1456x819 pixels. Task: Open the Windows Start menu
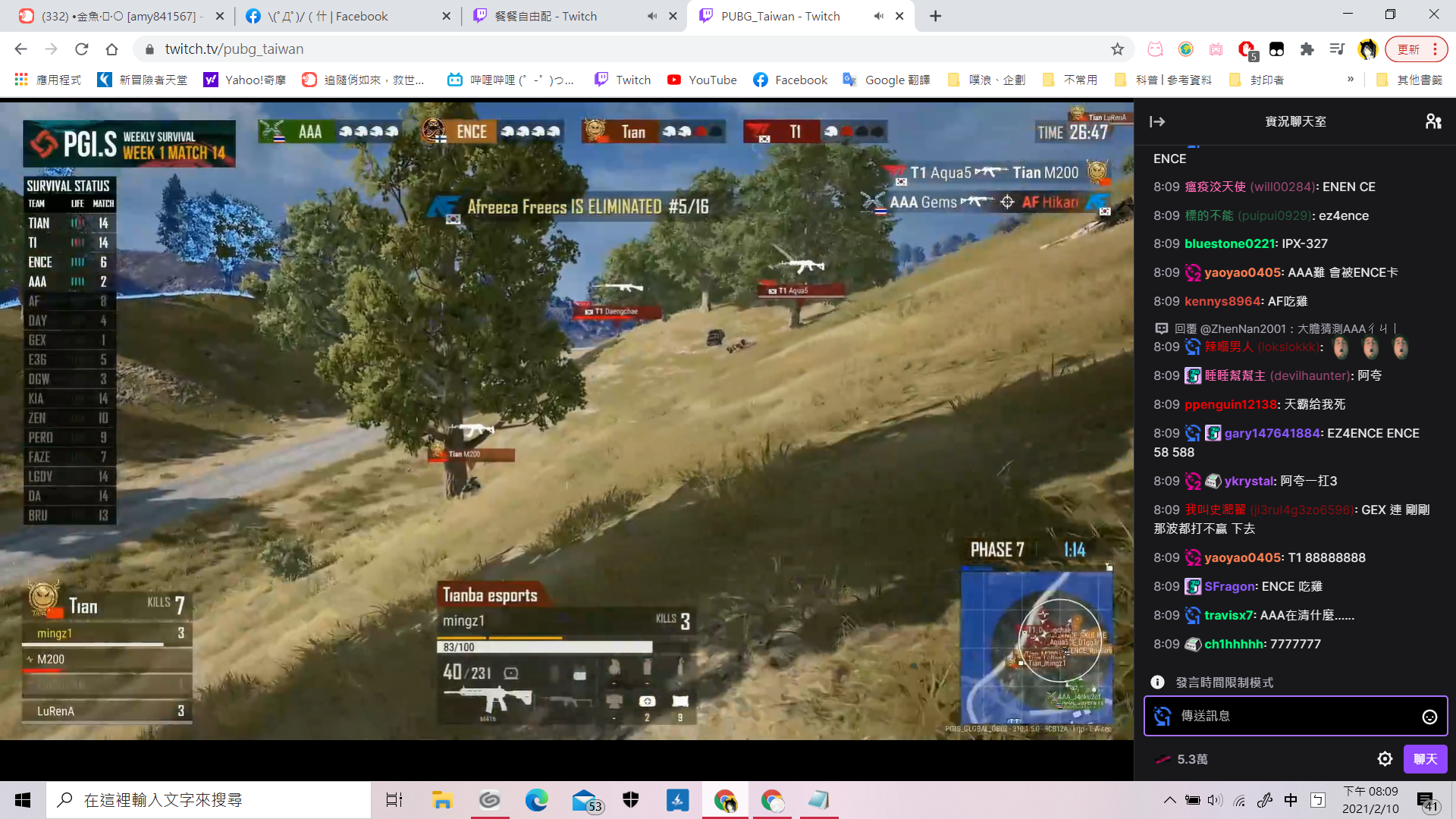click(x=23, y=800)
